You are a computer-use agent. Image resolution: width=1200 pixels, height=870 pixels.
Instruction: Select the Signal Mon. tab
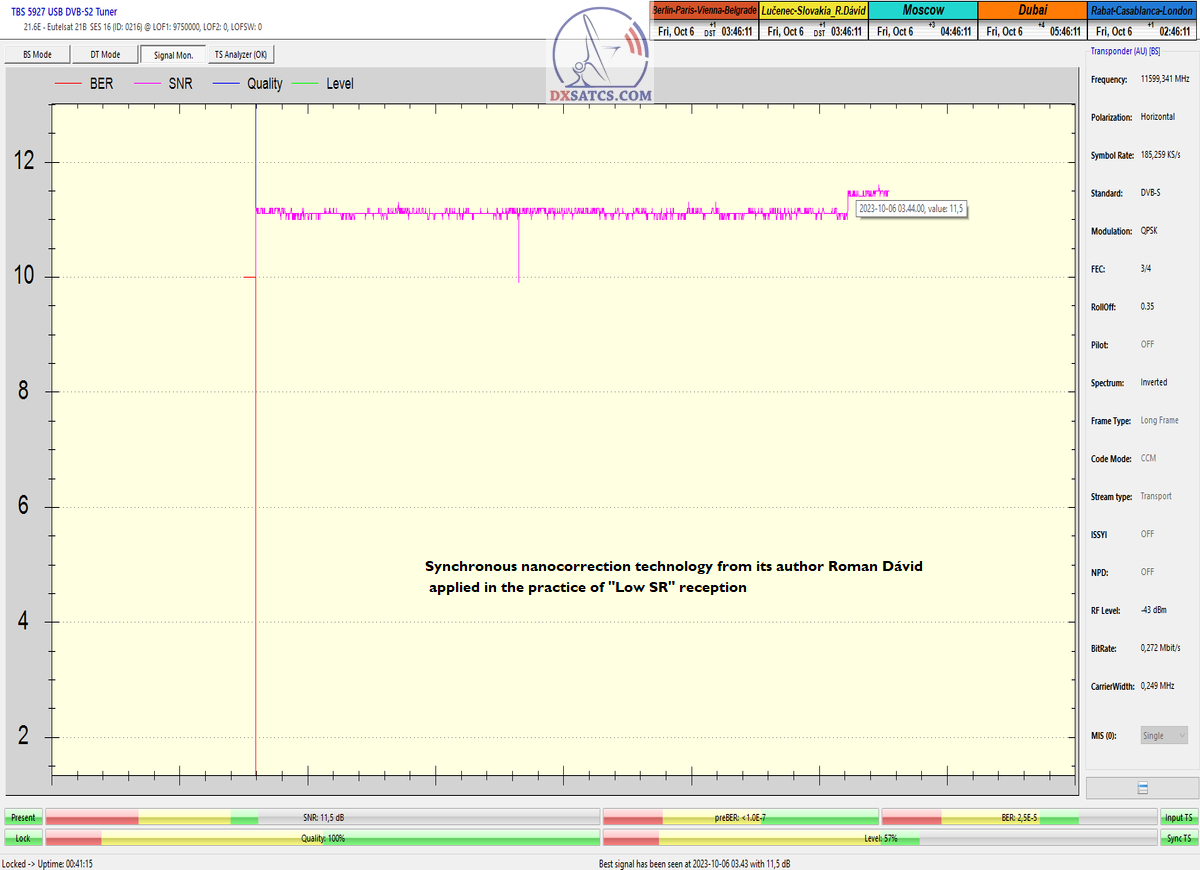point(173,55)
